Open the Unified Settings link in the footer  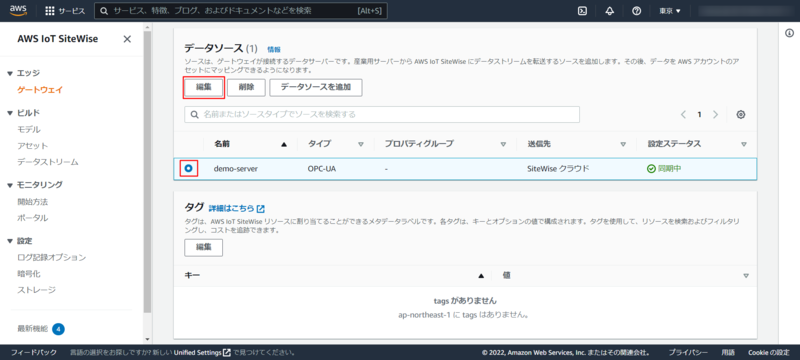[202, 353]
